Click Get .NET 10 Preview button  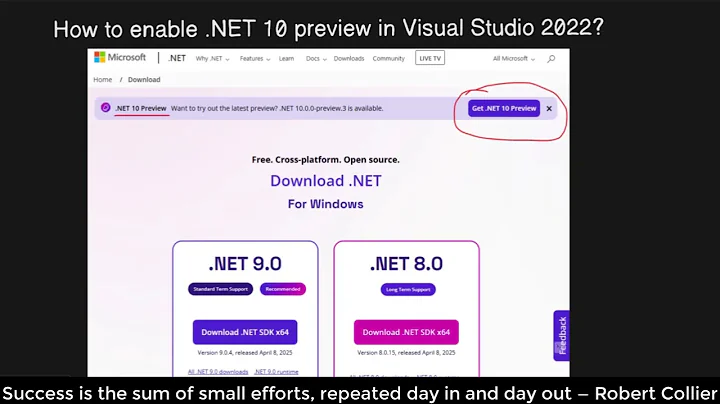504,108
